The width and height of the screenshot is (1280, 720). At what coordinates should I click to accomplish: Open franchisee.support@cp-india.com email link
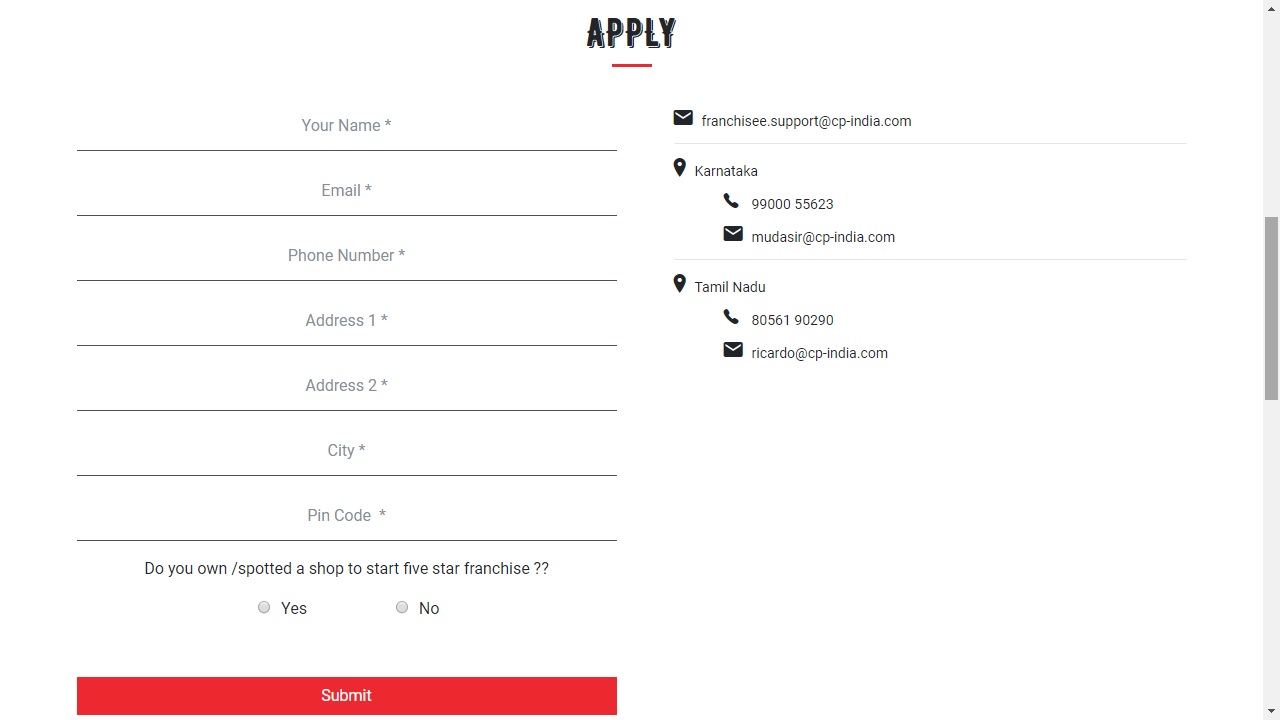(x=806, y=121)
